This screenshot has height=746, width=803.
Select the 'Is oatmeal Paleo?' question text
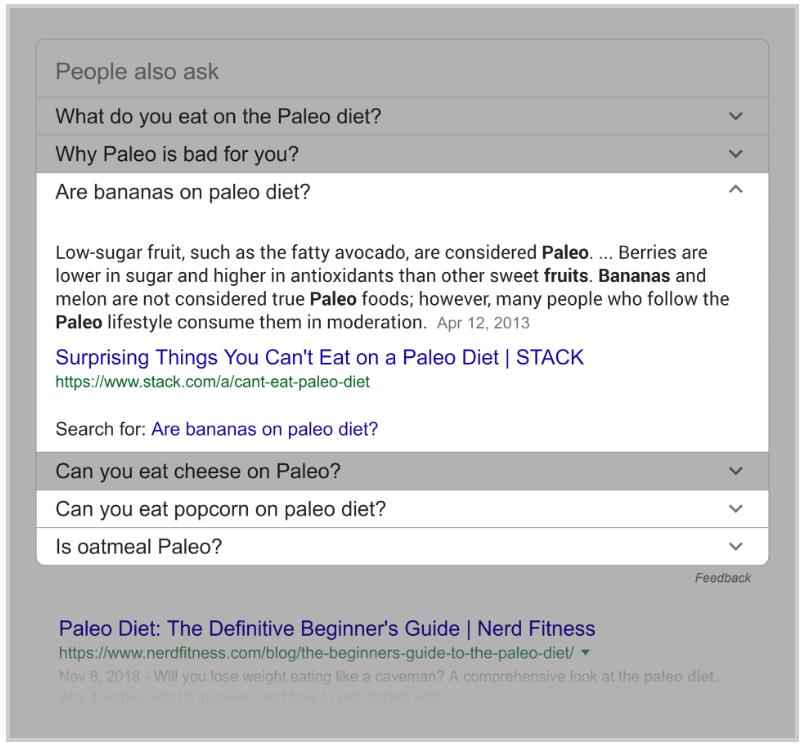point(139,546)
